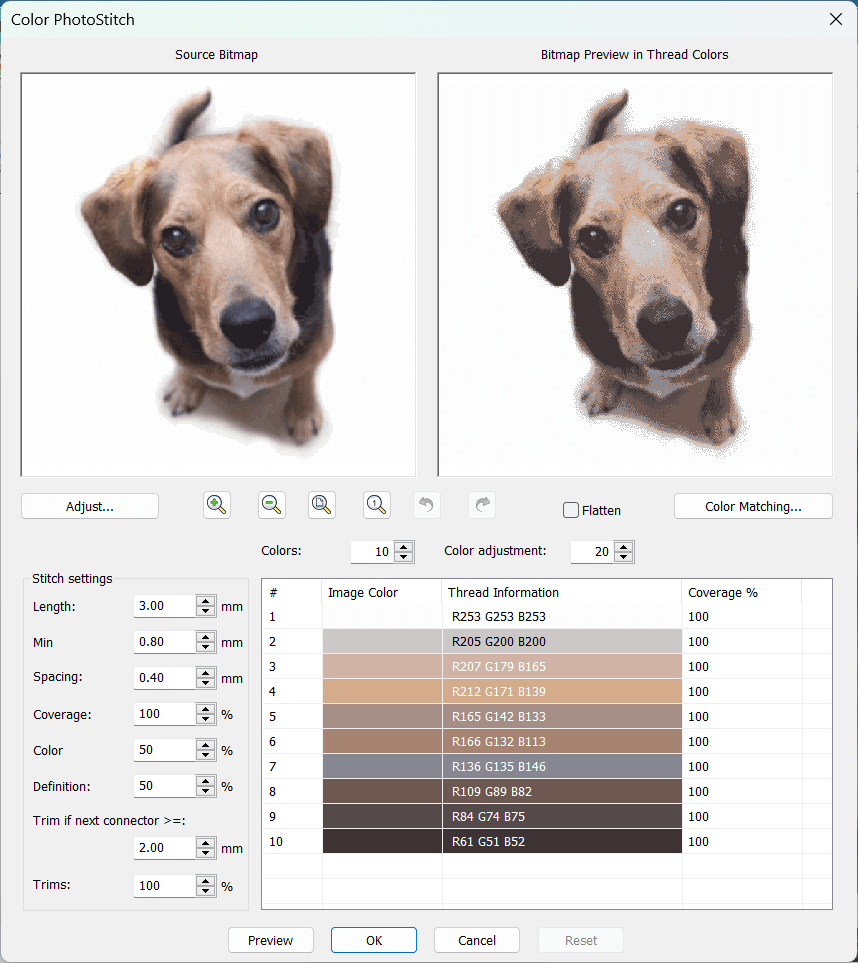Click the Undo arrow icon
858x963 pixels.
(427, 505)
